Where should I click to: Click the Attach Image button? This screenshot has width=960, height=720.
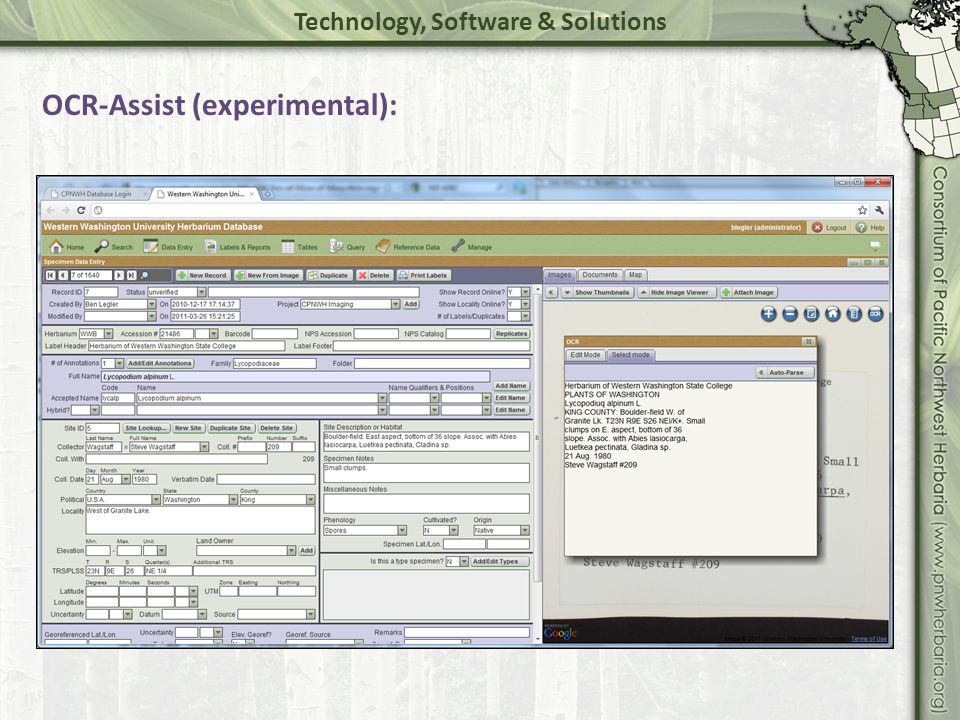tap(748, 293)
